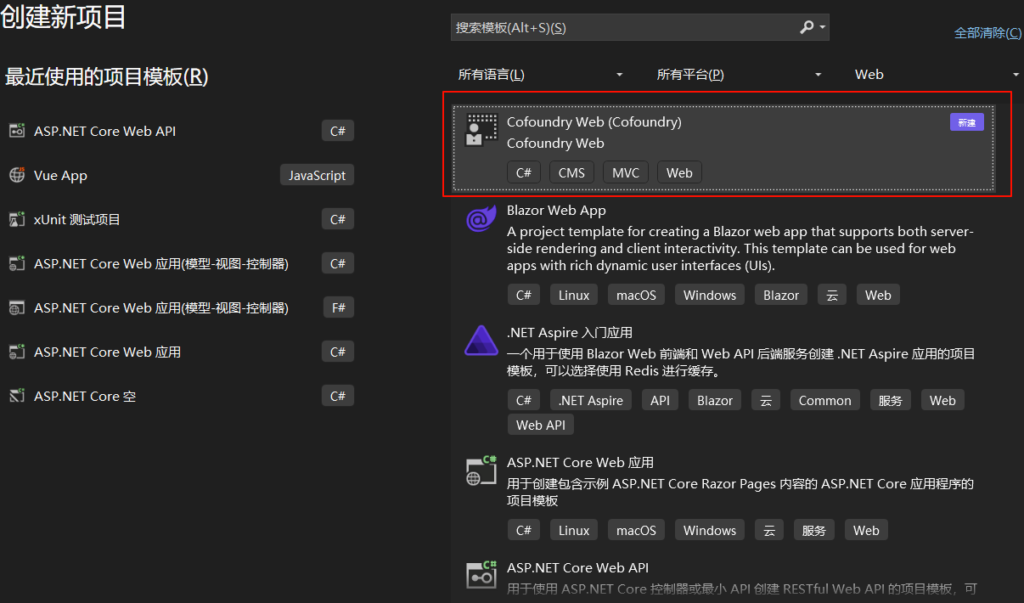Viewport: 1024px width, 603px height.
Task: Click the recent ASP.NET Core Web 应用 icon
Action: tap(17, 351)
